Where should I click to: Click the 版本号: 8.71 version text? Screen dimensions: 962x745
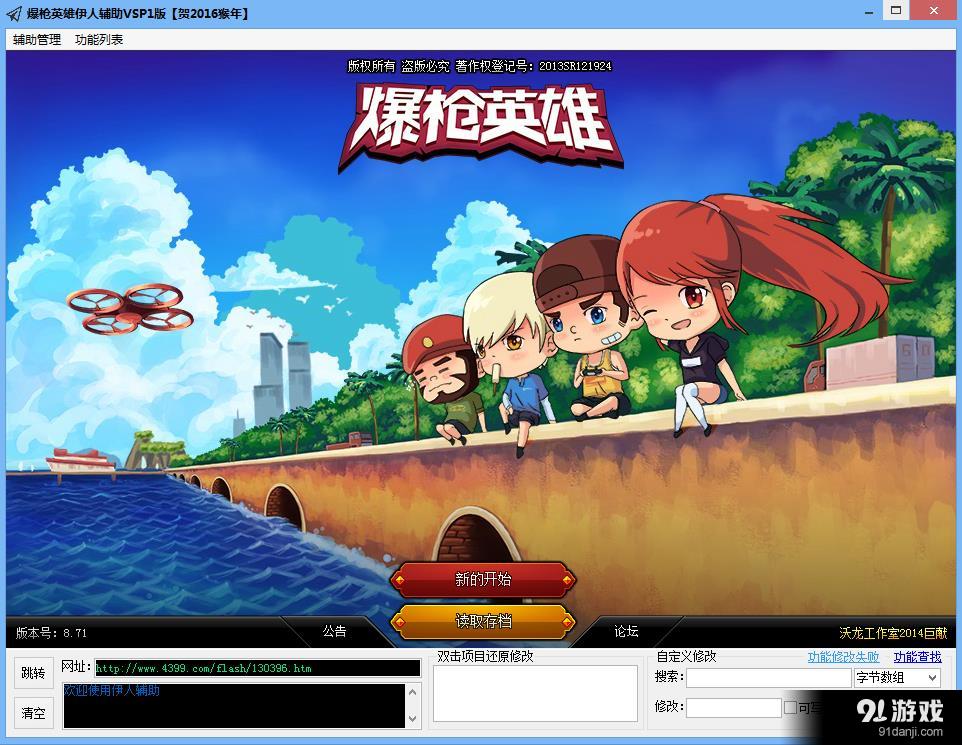[x=51, y=633]
